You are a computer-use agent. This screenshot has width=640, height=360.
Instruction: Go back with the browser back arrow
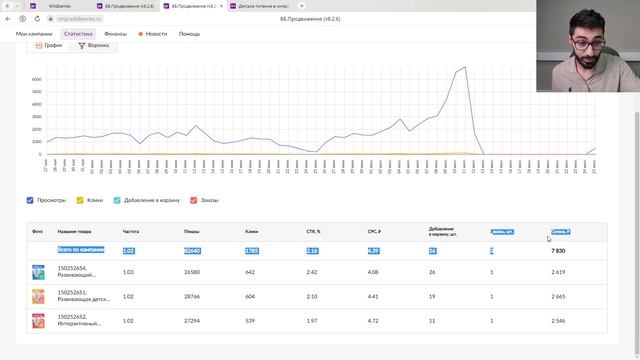pos(8,19)
